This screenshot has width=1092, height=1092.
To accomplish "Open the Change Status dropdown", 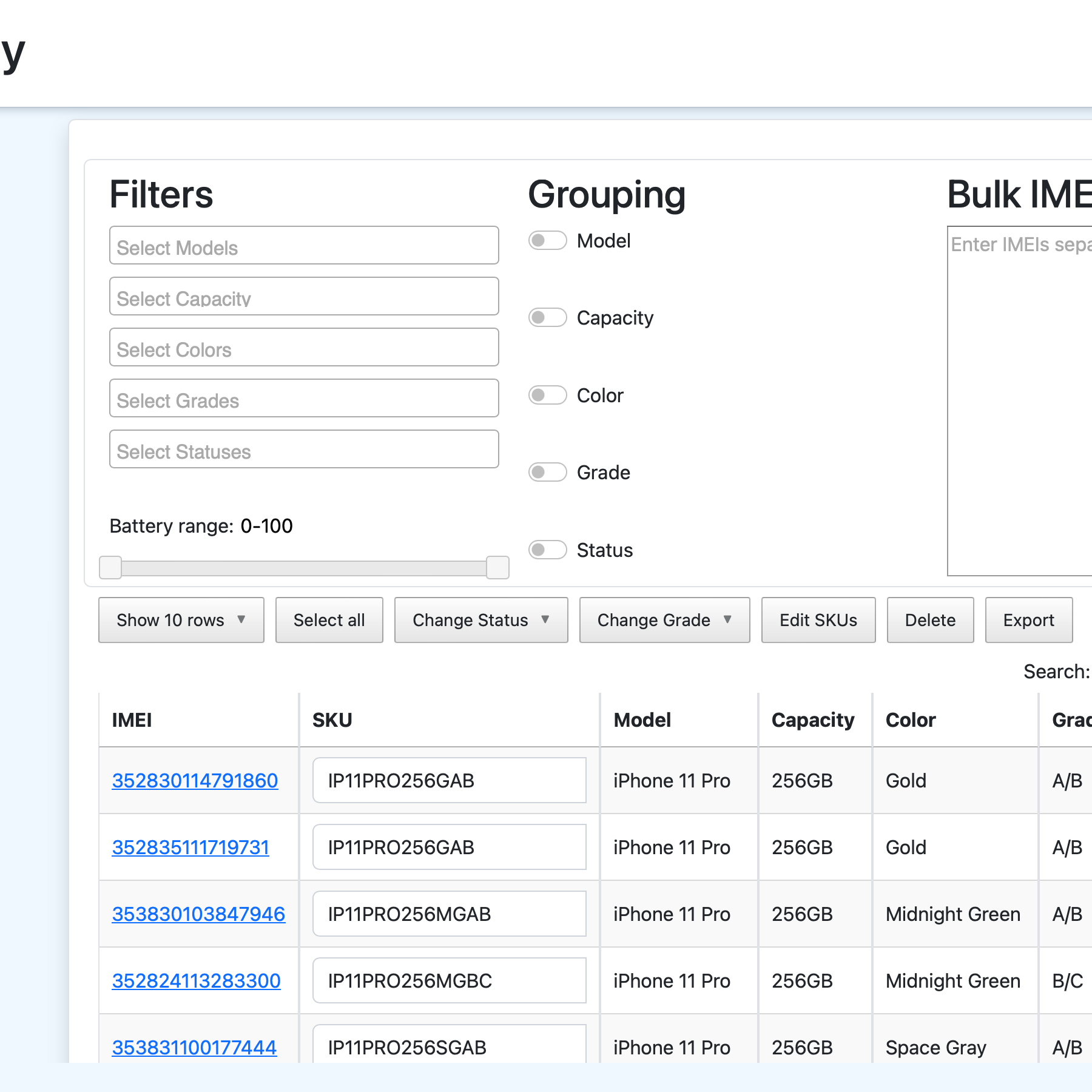I will pyautogui.click(x=481, y=620).
